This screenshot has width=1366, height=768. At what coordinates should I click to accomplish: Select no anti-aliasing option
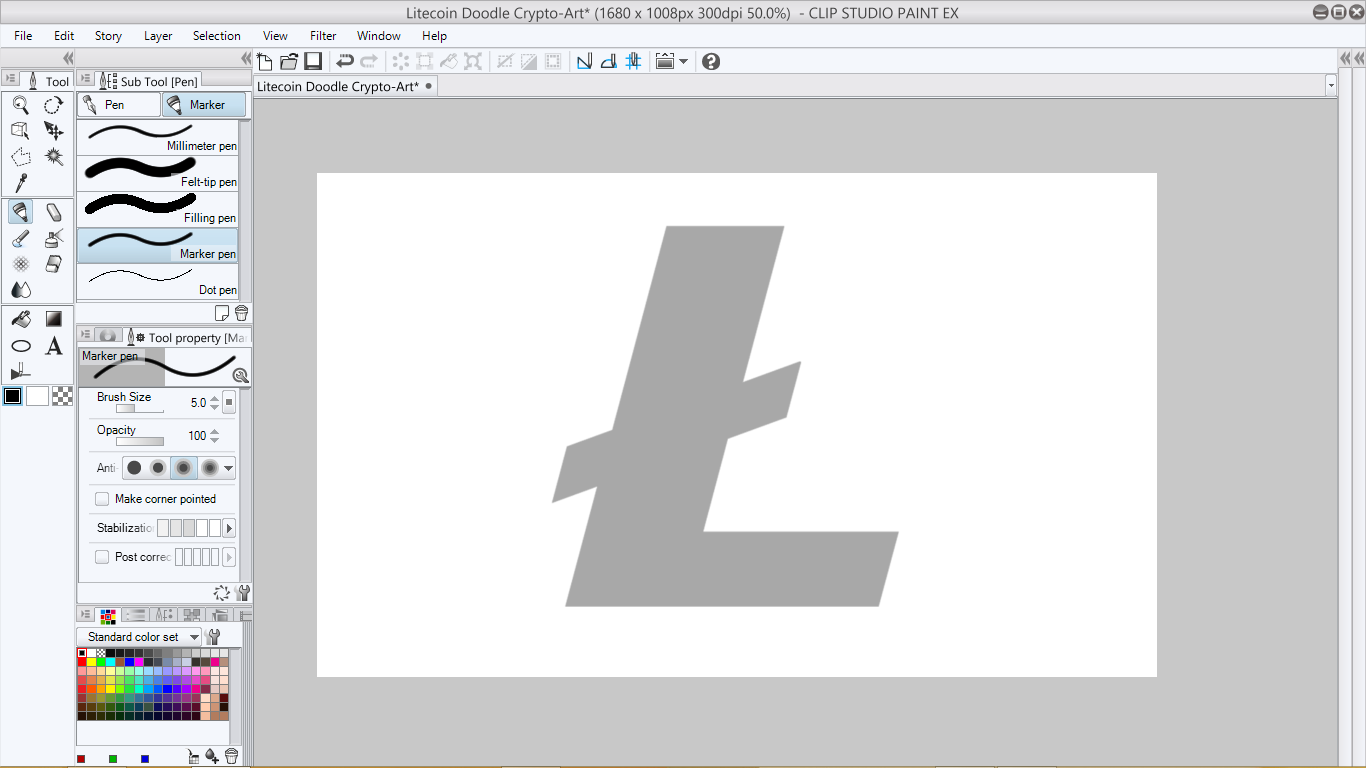(x=134, y=468)
